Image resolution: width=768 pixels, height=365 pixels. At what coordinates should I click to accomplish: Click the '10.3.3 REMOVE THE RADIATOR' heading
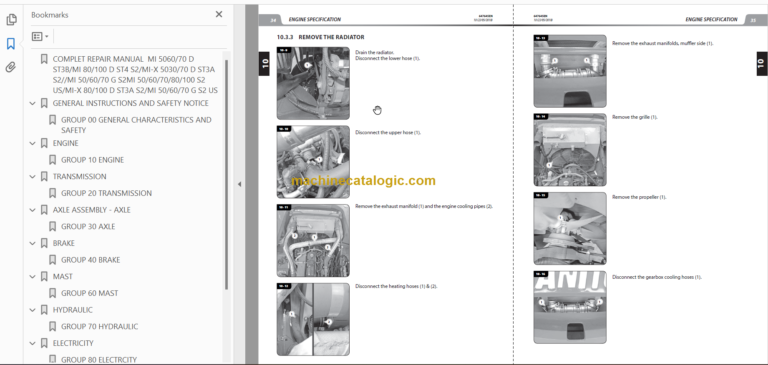click(321, 37)
